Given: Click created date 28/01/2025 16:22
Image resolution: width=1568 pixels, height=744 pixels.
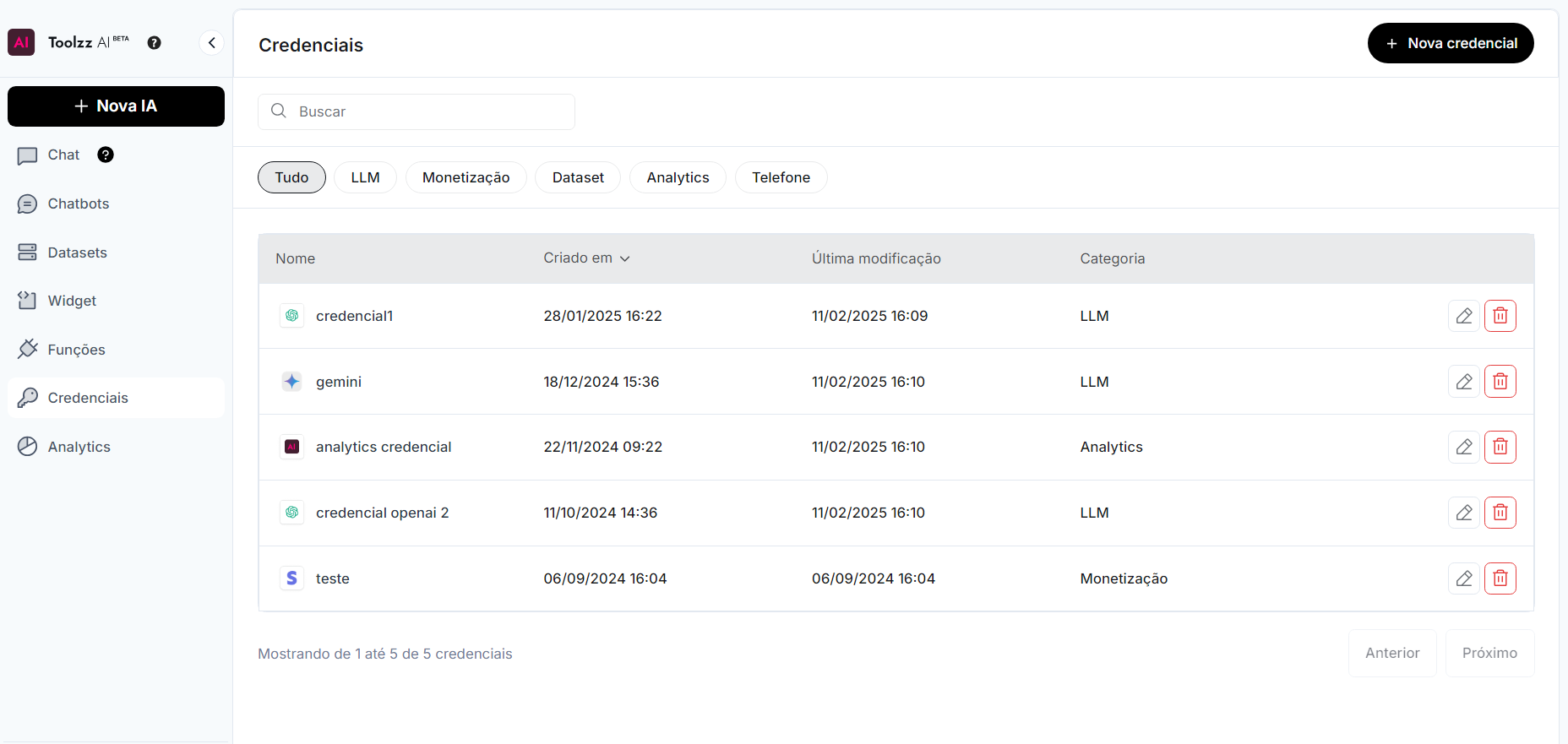Looking at the screenshot, I should tap(602, 316).
